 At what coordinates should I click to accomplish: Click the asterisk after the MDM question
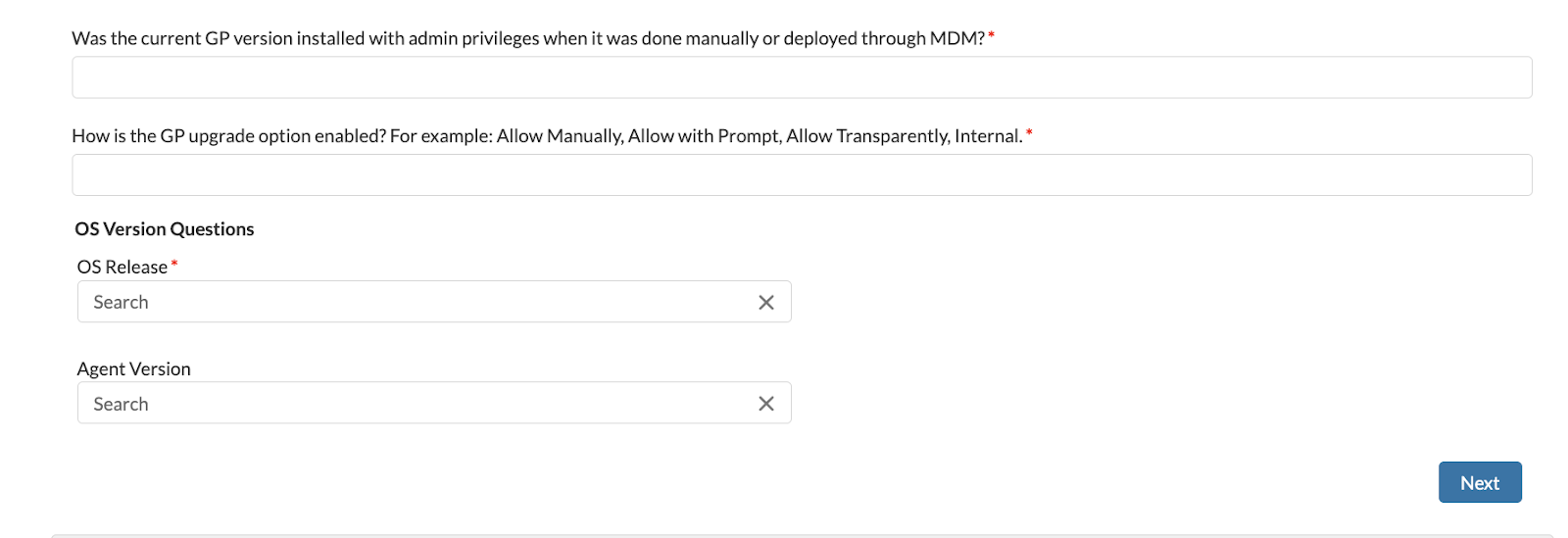(991, 36)
